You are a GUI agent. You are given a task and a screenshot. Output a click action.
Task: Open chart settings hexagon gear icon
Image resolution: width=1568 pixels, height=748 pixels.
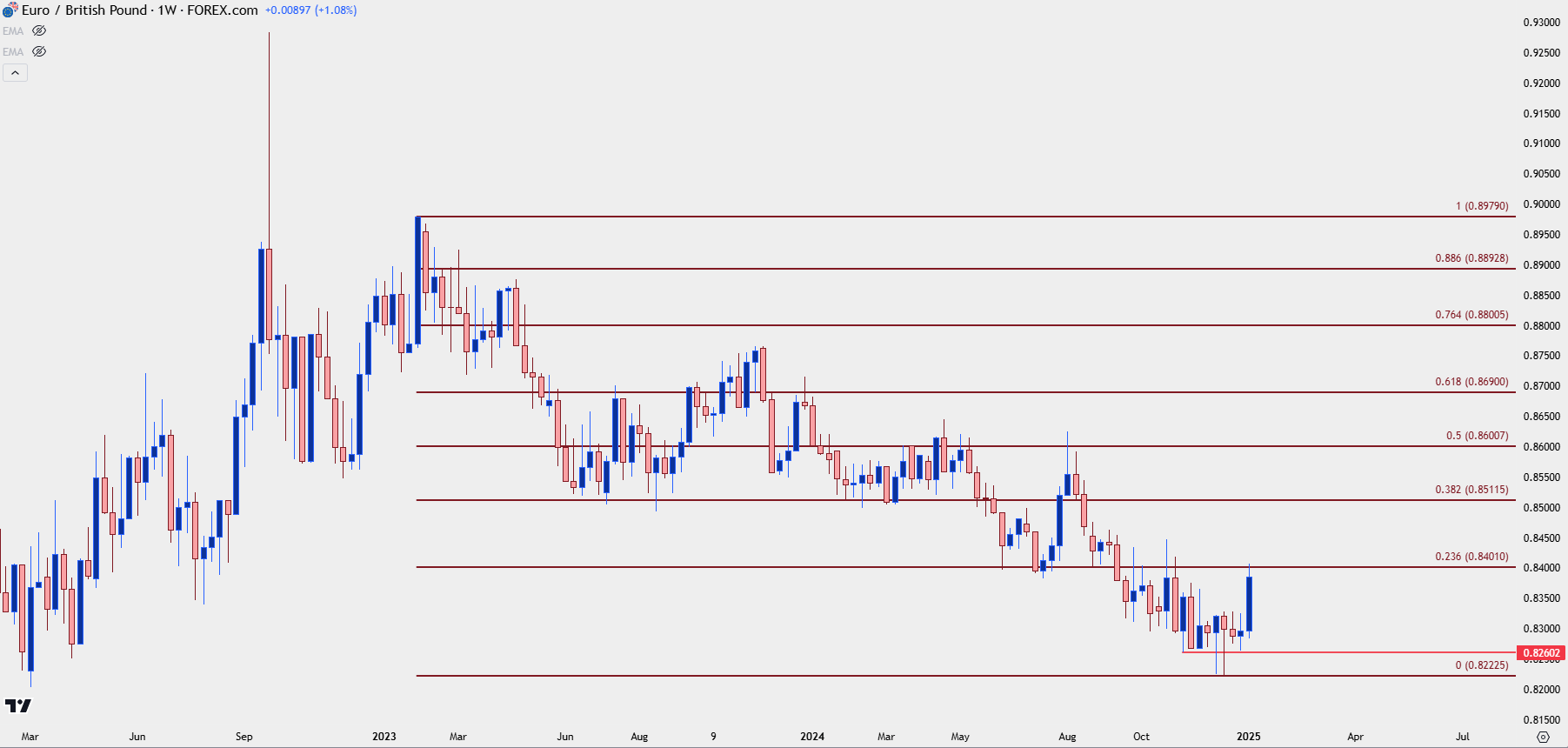[1543, 737]
